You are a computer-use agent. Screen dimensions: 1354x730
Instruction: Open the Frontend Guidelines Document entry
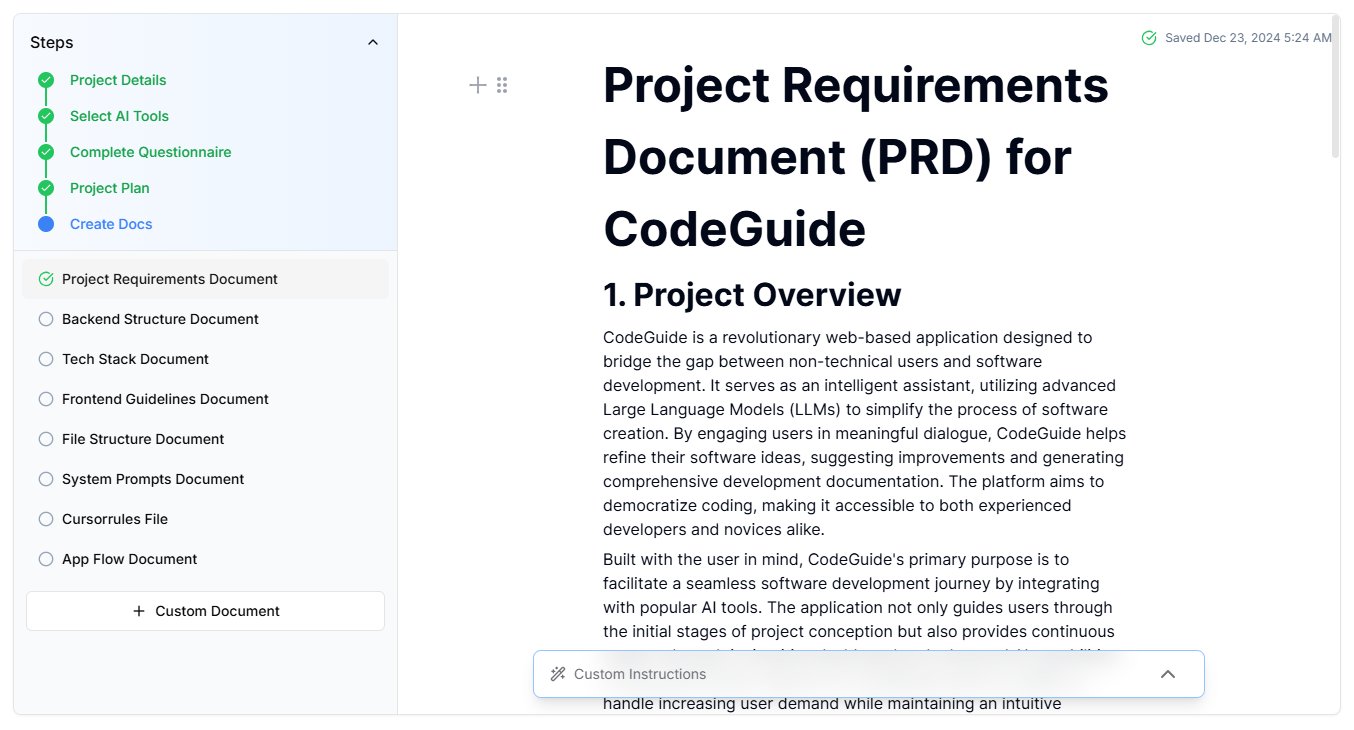205,399
